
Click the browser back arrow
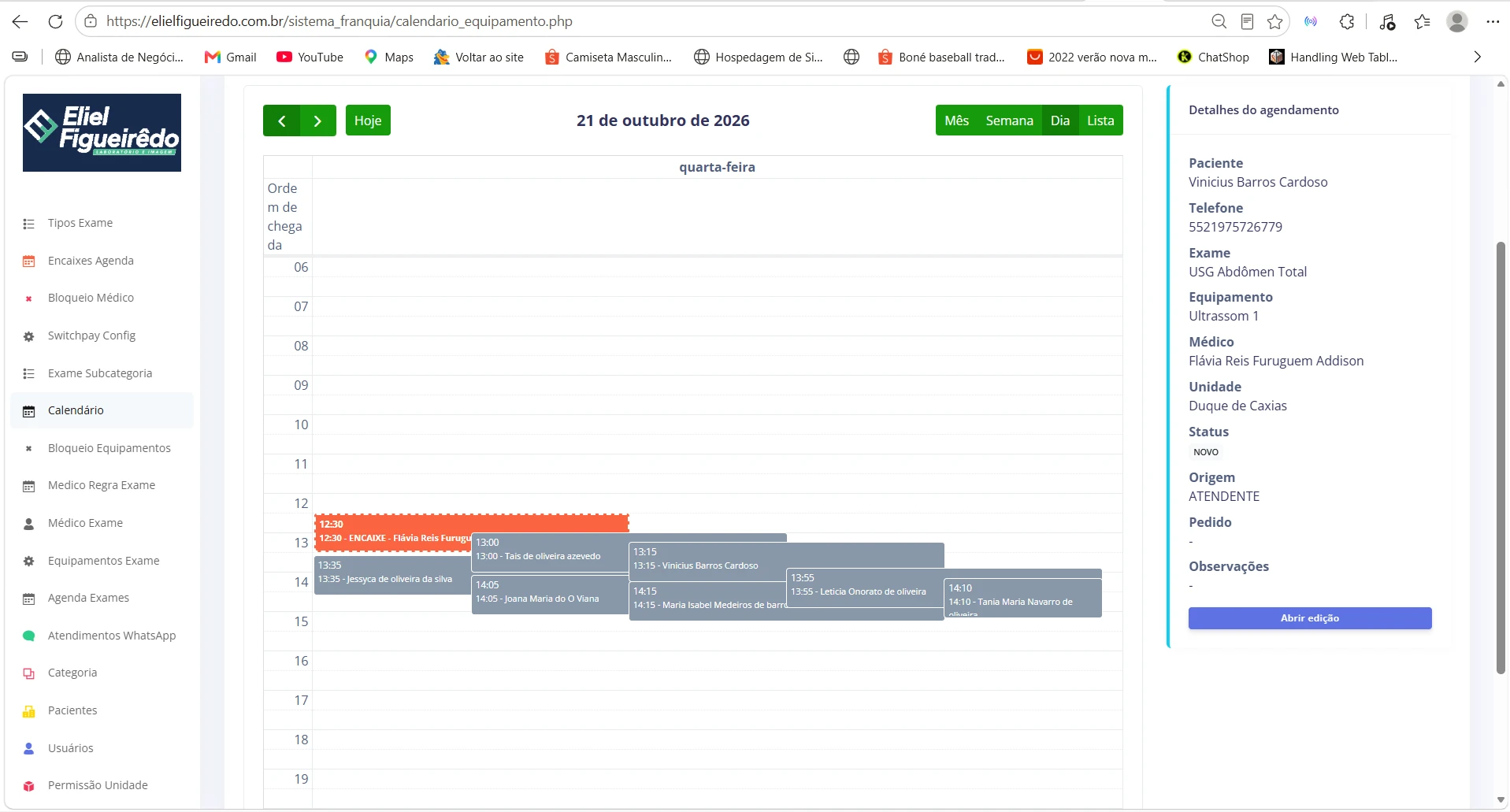coord(20,21)
